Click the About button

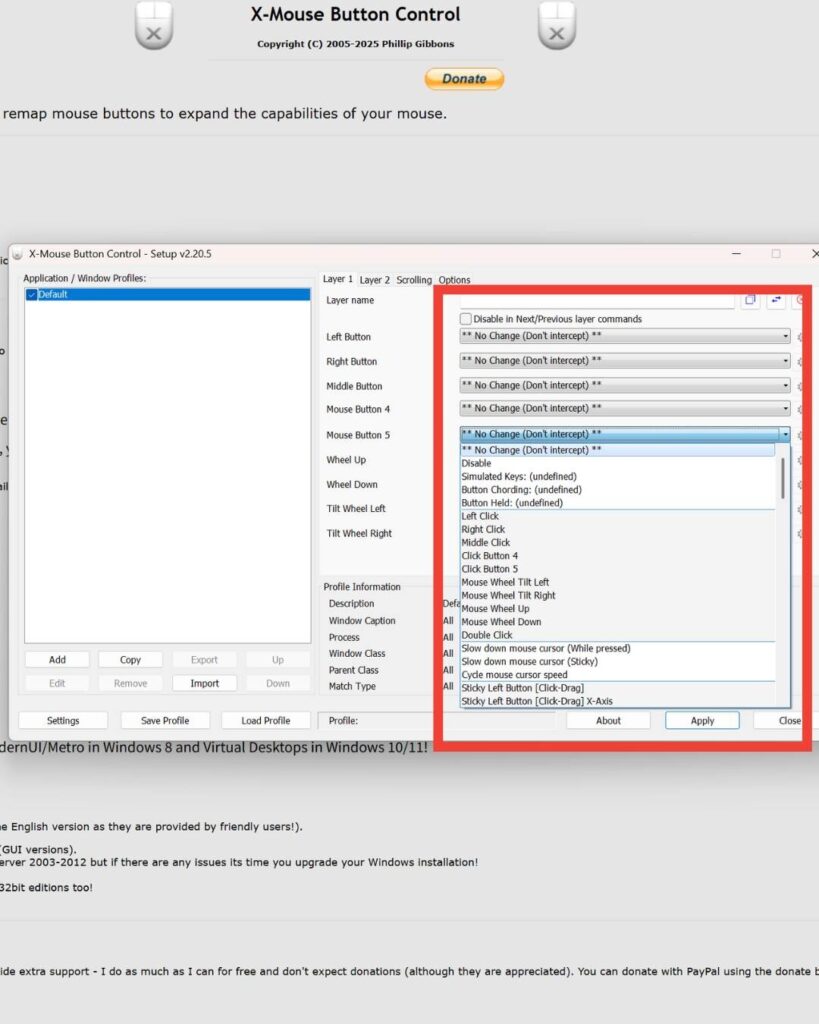pyautogui.click(x=608, y=720)
